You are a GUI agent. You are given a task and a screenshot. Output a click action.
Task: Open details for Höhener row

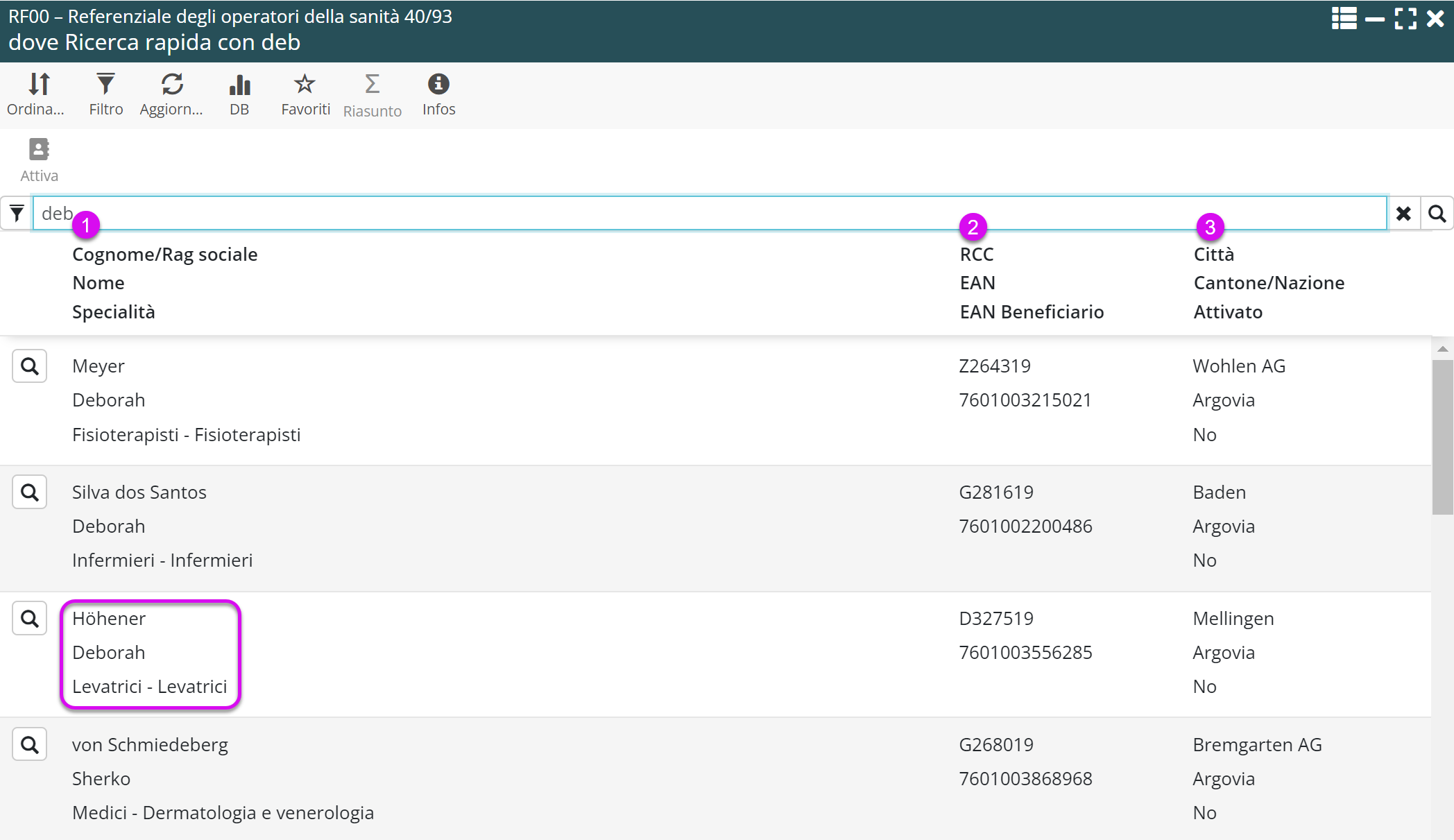[29, 619]
